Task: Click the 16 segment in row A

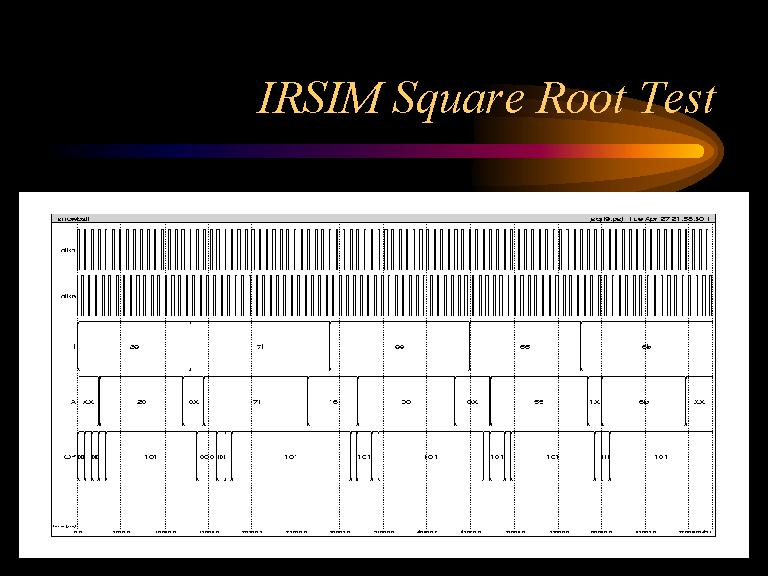Action: [x=334, y=401]
